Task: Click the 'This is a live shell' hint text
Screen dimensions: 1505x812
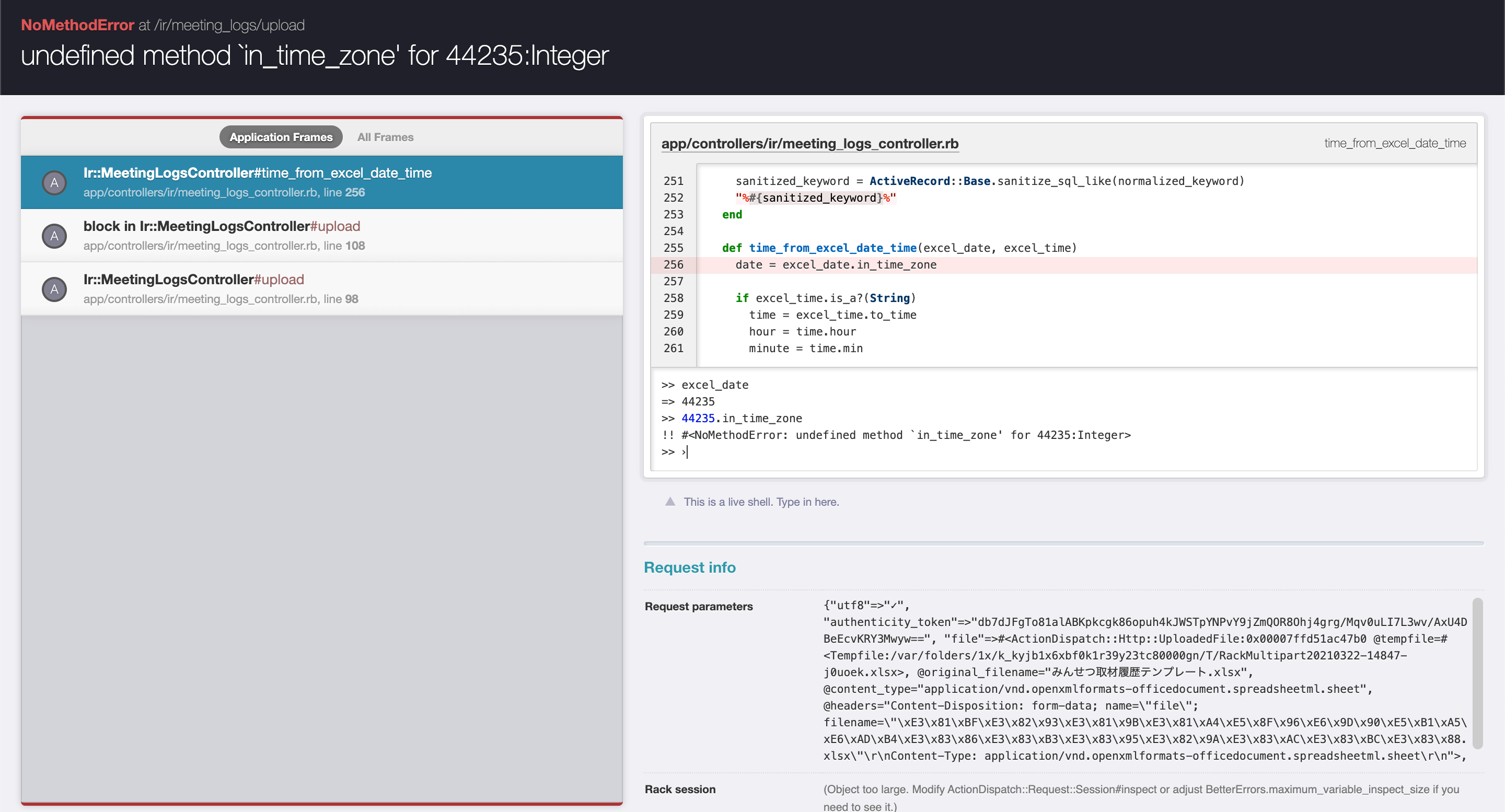Action: 761,502
